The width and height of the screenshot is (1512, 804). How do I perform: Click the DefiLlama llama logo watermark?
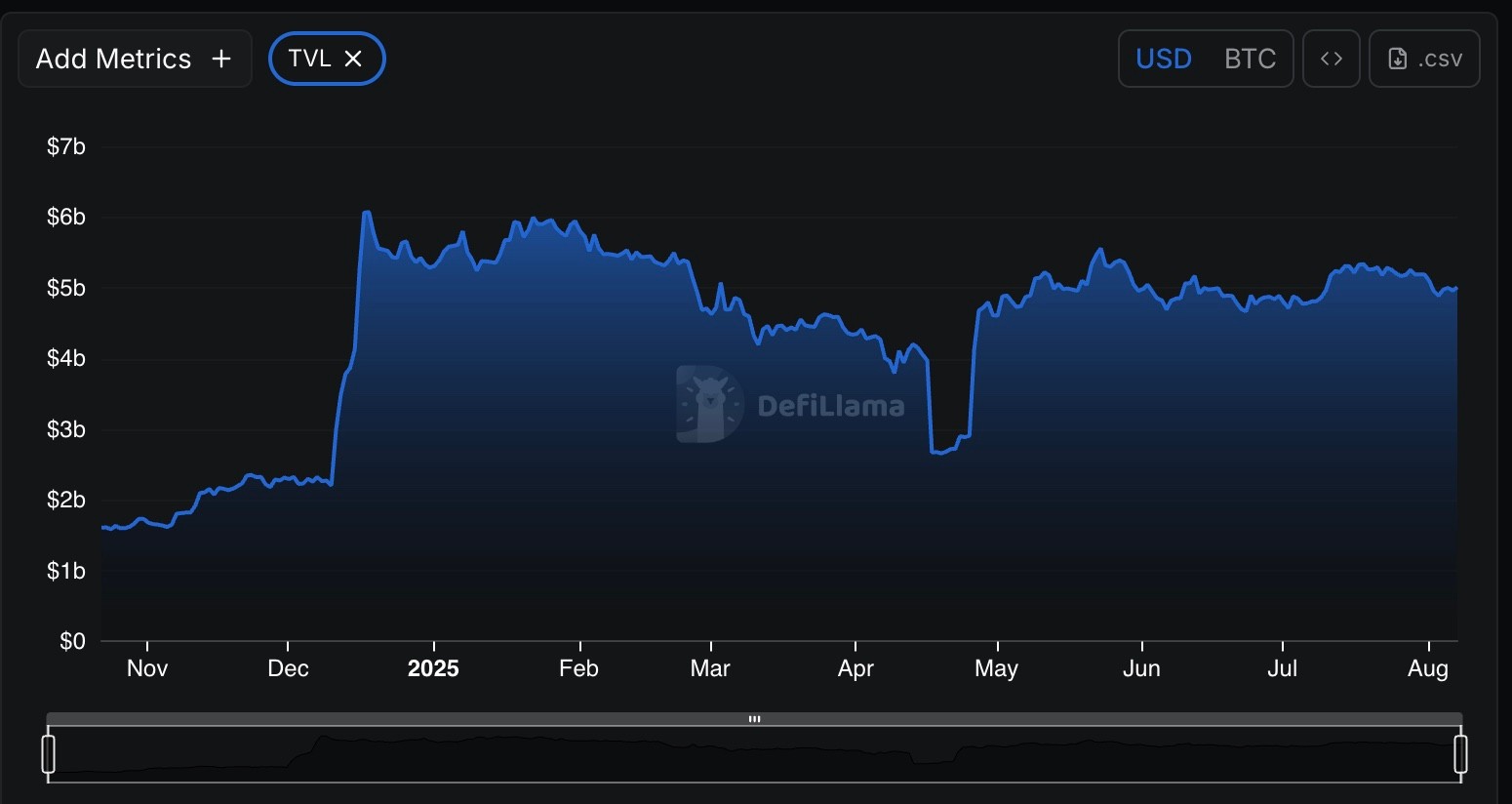[709, 404]
